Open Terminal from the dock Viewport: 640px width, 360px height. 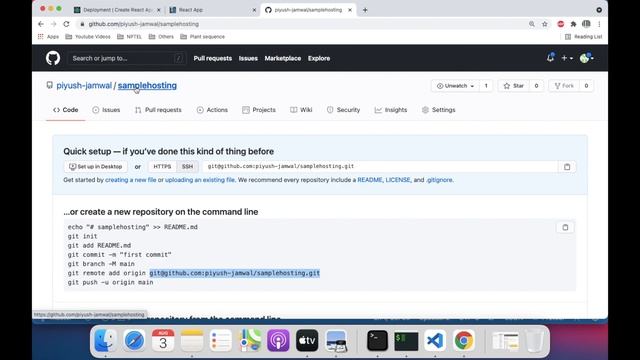point(377,340)
